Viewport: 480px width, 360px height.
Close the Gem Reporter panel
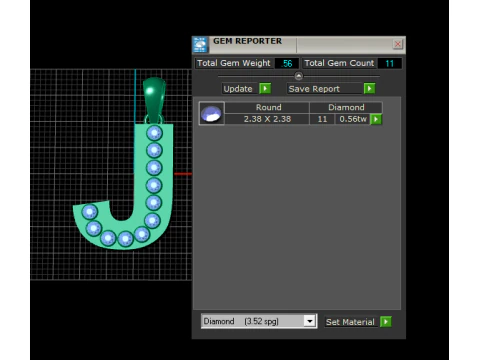[x=398, y=44]
